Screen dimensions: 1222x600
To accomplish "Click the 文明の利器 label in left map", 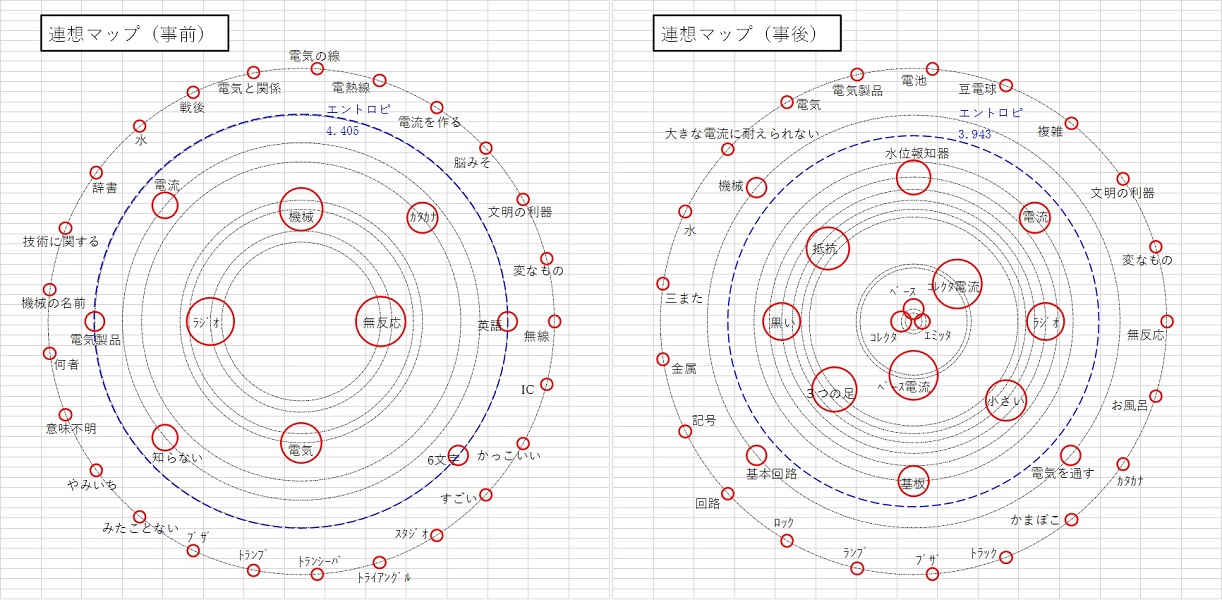I will point(519,212).
